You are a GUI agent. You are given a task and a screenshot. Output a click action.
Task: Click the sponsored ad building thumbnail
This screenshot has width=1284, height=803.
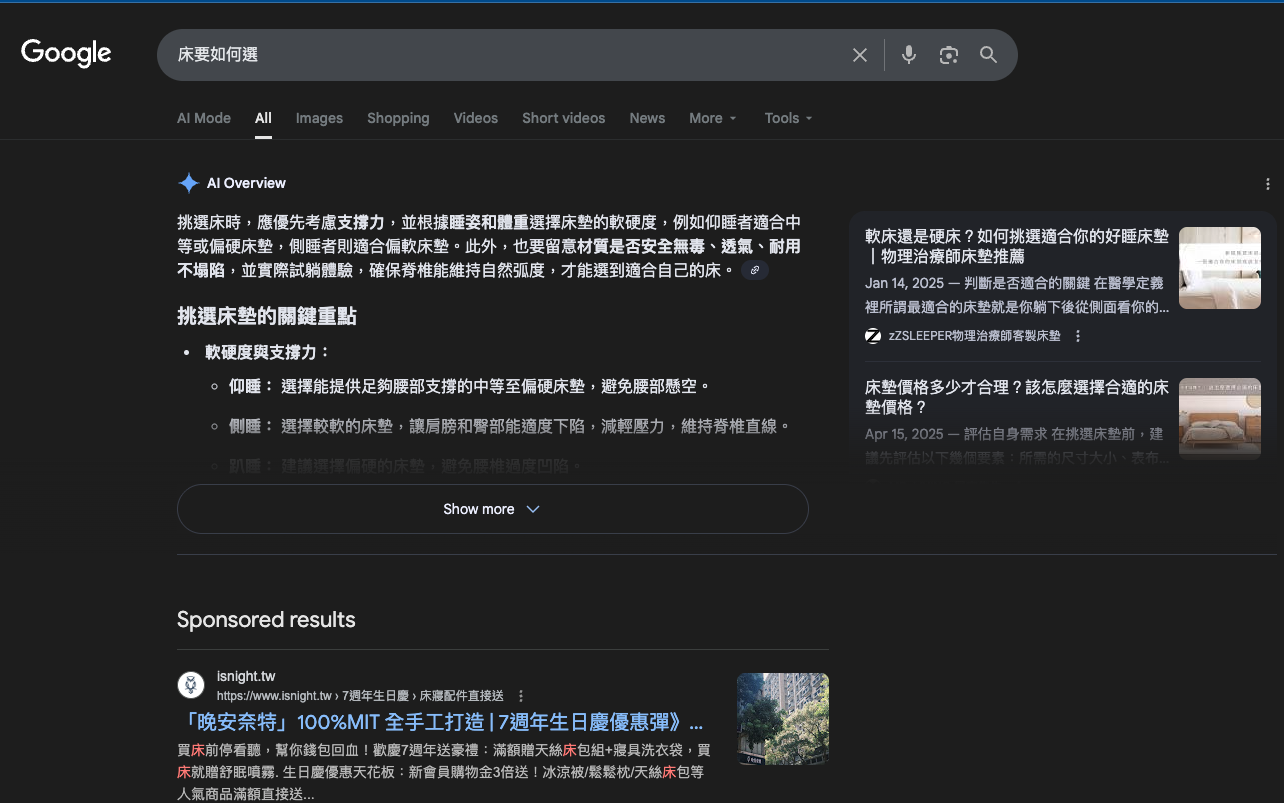coord(782,719)
